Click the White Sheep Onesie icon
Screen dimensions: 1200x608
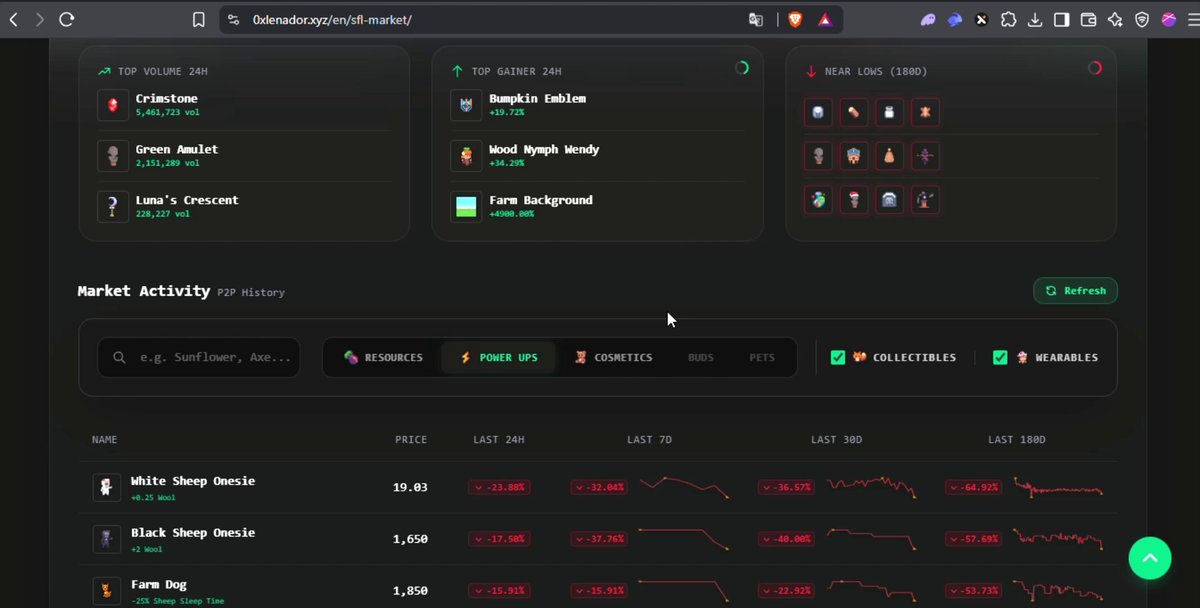107,487
